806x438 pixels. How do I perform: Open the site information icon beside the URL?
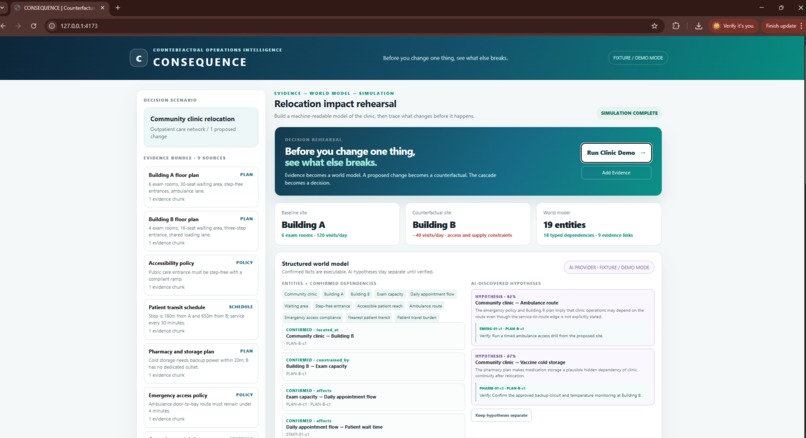(x=52, y=26)
